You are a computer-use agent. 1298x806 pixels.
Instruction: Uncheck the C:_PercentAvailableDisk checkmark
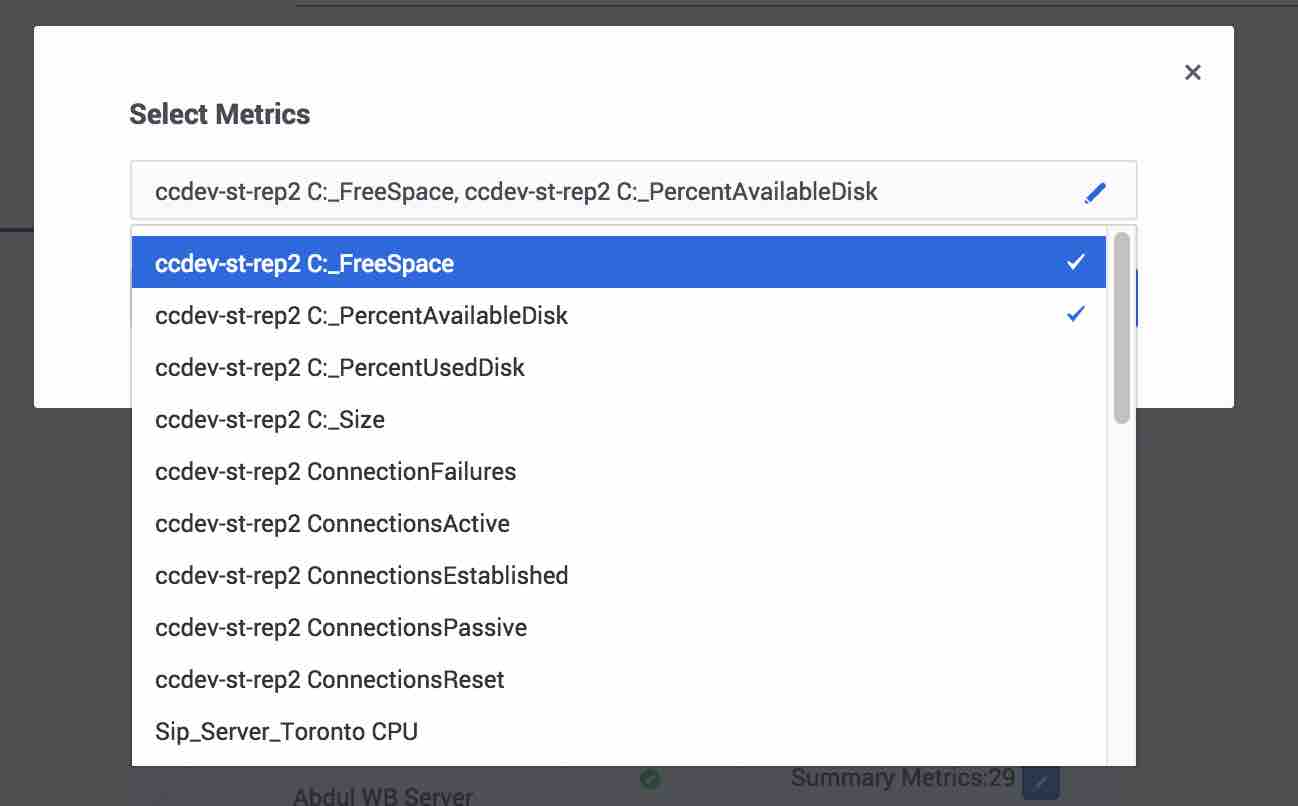click(1076, 315)
